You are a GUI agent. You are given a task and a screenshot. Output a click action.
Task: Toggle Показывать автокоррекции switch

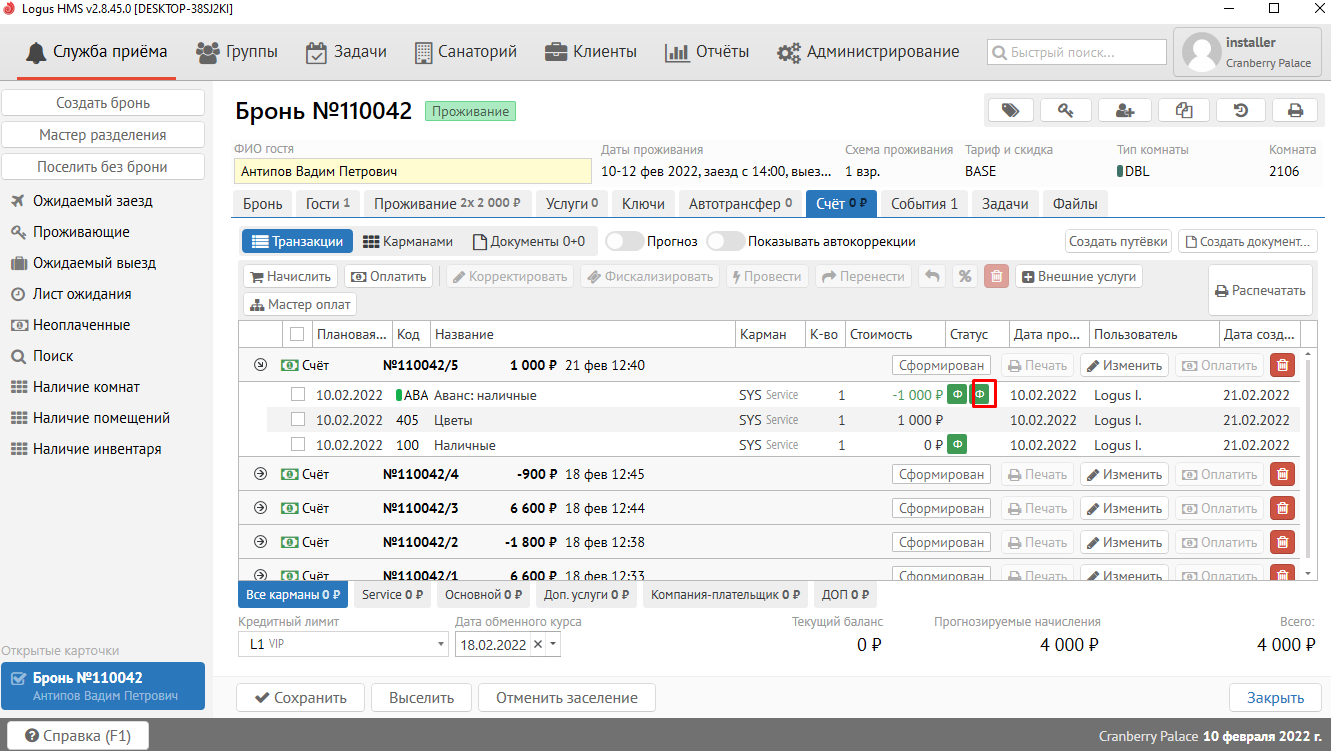[725, 241]
